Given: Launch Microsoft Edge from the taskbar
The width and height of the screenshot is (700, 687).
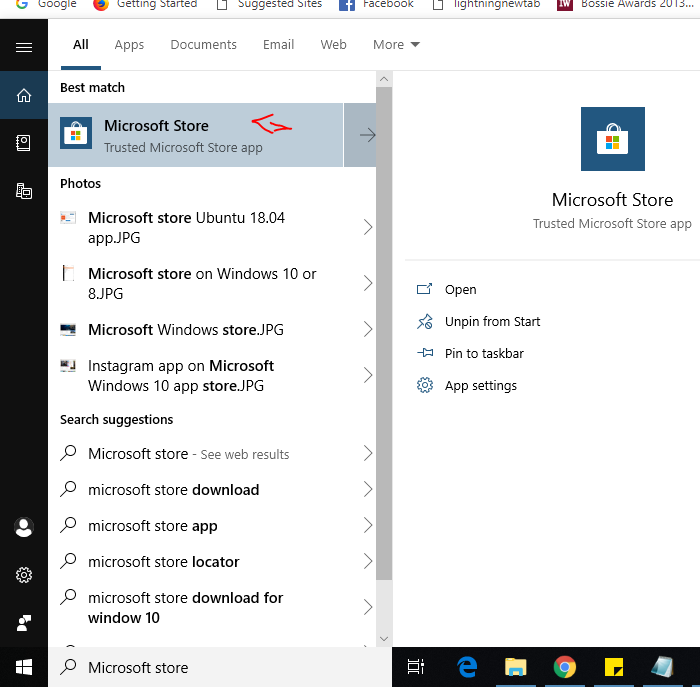Looking at the screenshot, I should click(x=466, y=667).
